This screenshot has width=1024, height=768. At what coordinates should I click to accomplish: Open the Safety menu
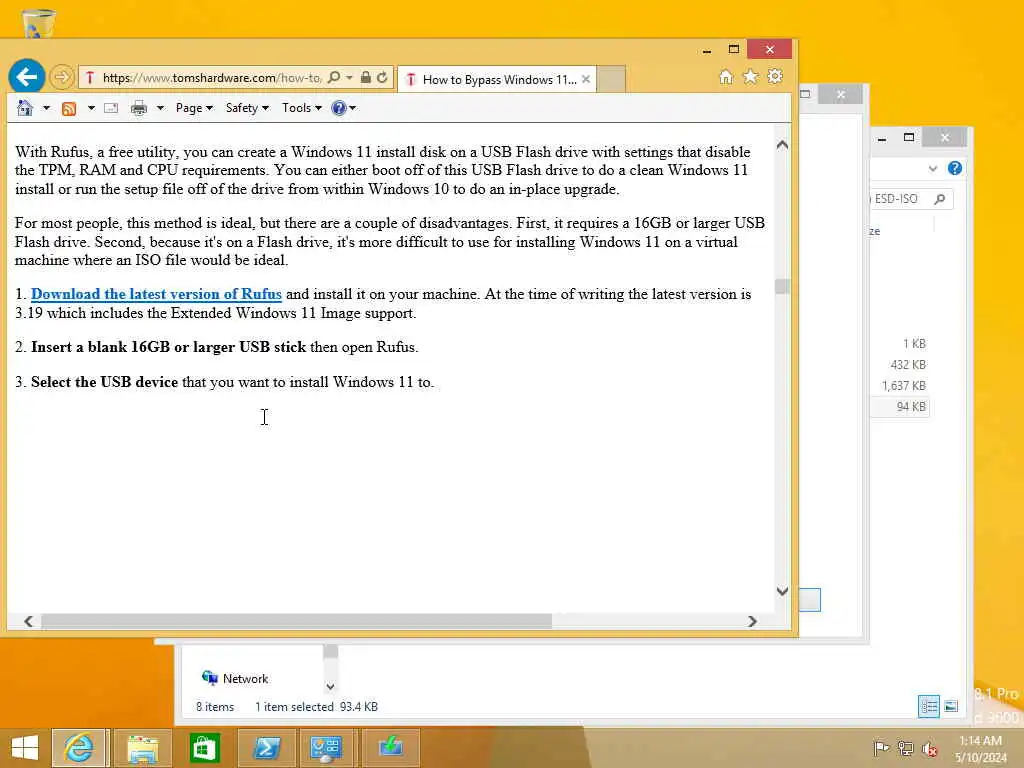pyautogui.click(x=247, y=108)
